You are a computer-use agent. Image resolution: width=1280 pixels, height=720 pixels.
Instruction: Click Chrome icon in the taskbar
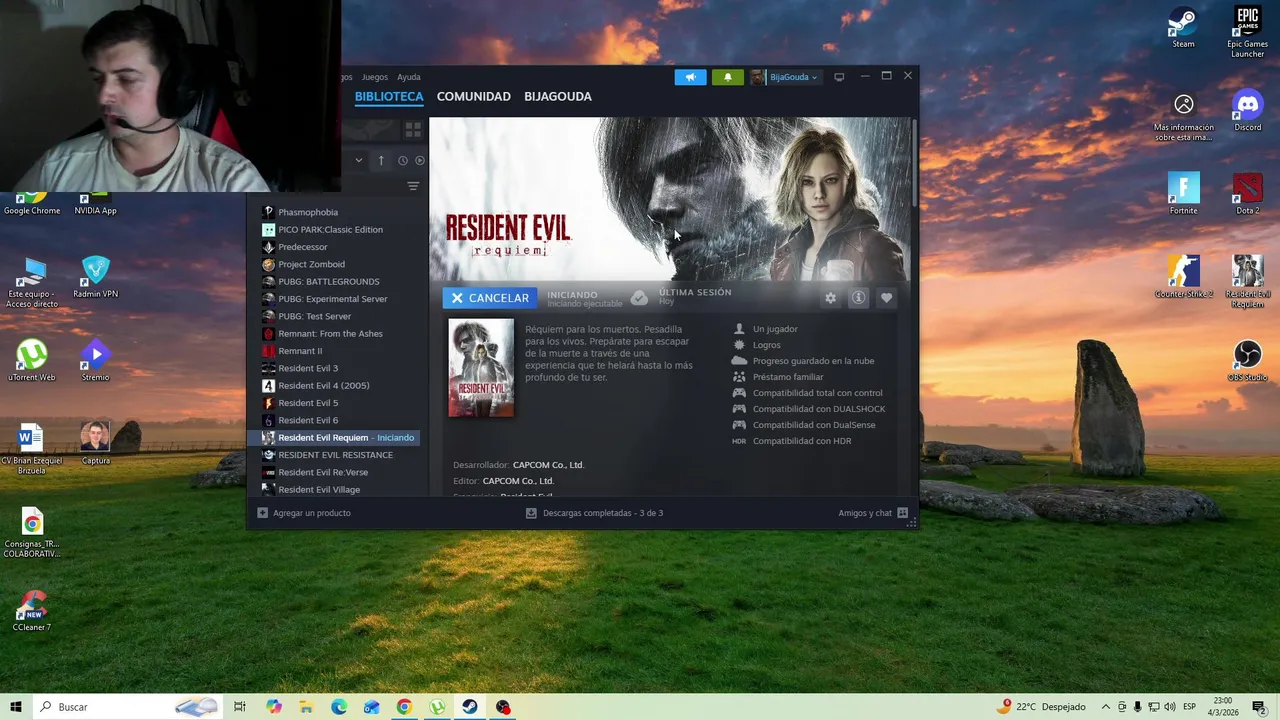click(x=404, y=707)
